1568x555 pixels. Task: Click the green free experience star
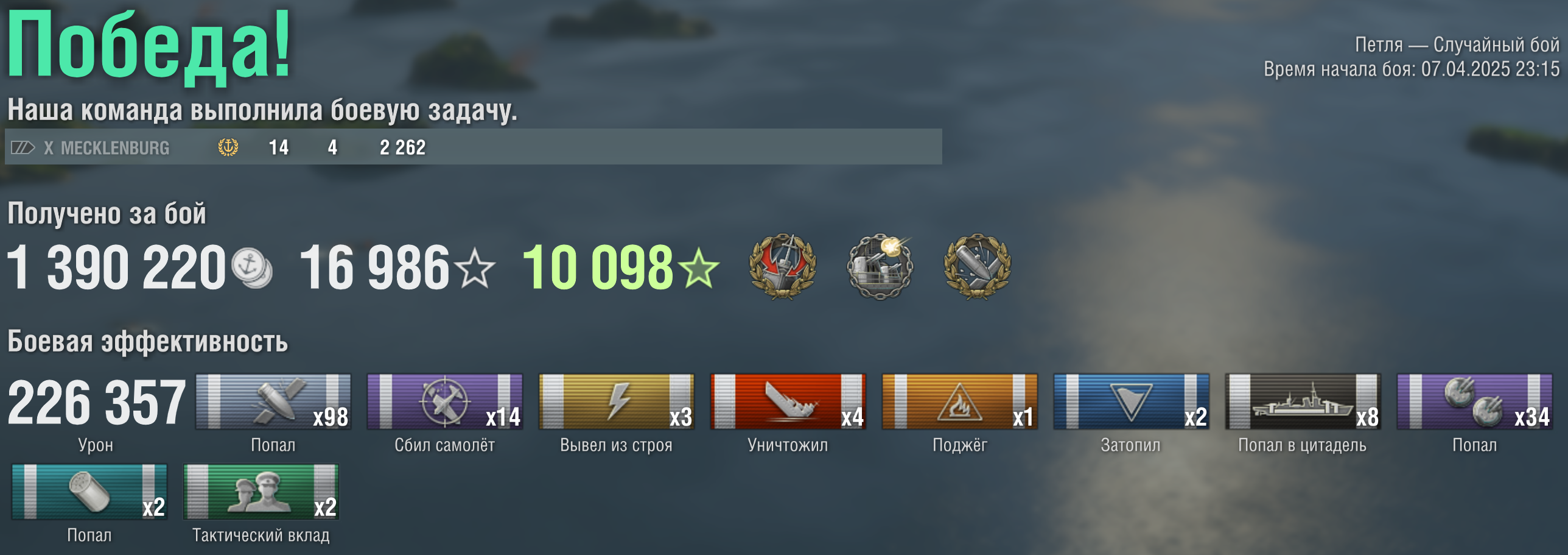pyautogui.click(x=699, y=268)
